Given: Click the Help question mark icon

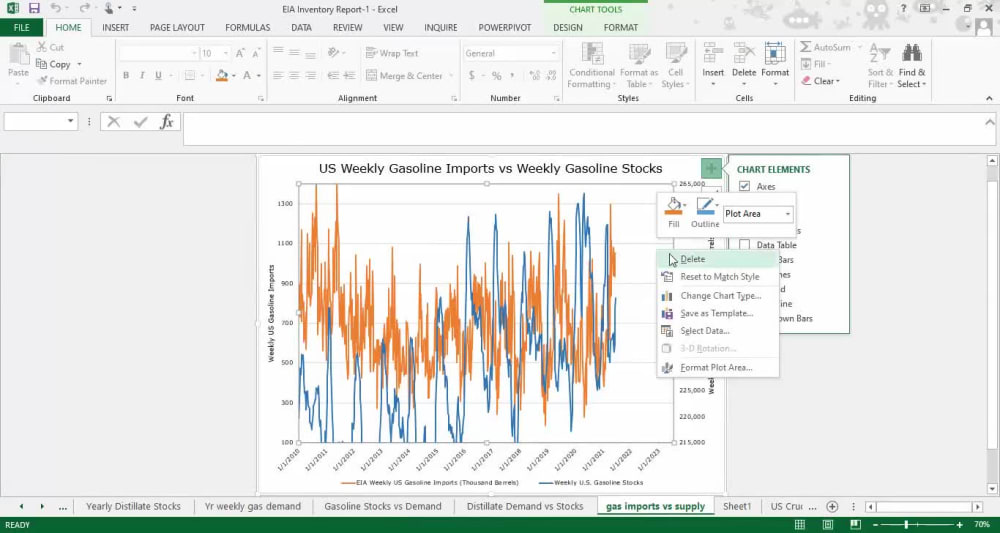Looking at the screenshot, I should [x=902, y=8].
